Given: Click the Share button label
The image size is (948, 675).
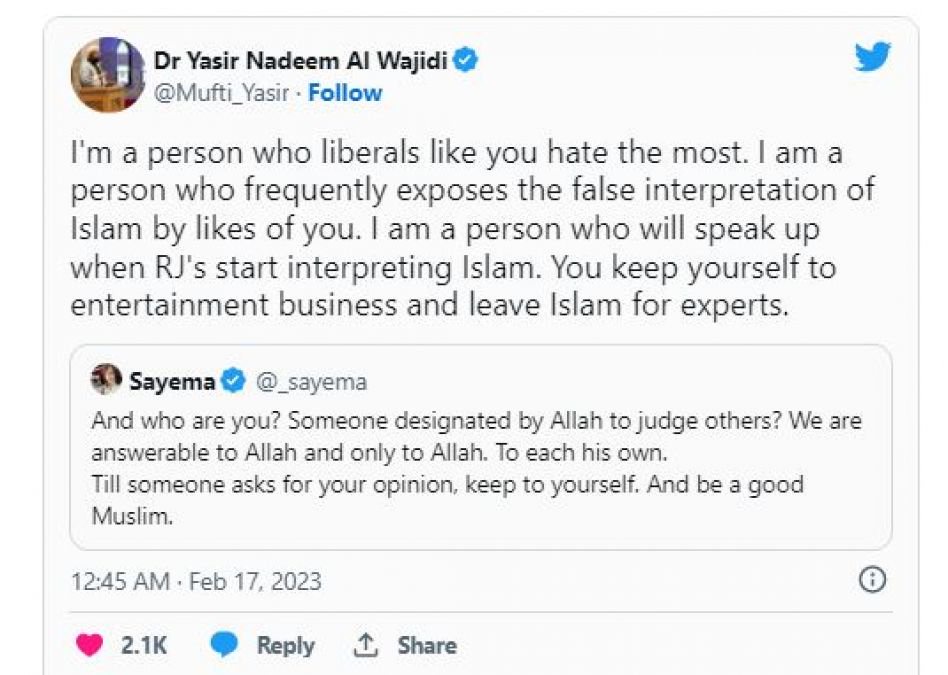Looking at the screenshot, I should [x=427, y=645].
